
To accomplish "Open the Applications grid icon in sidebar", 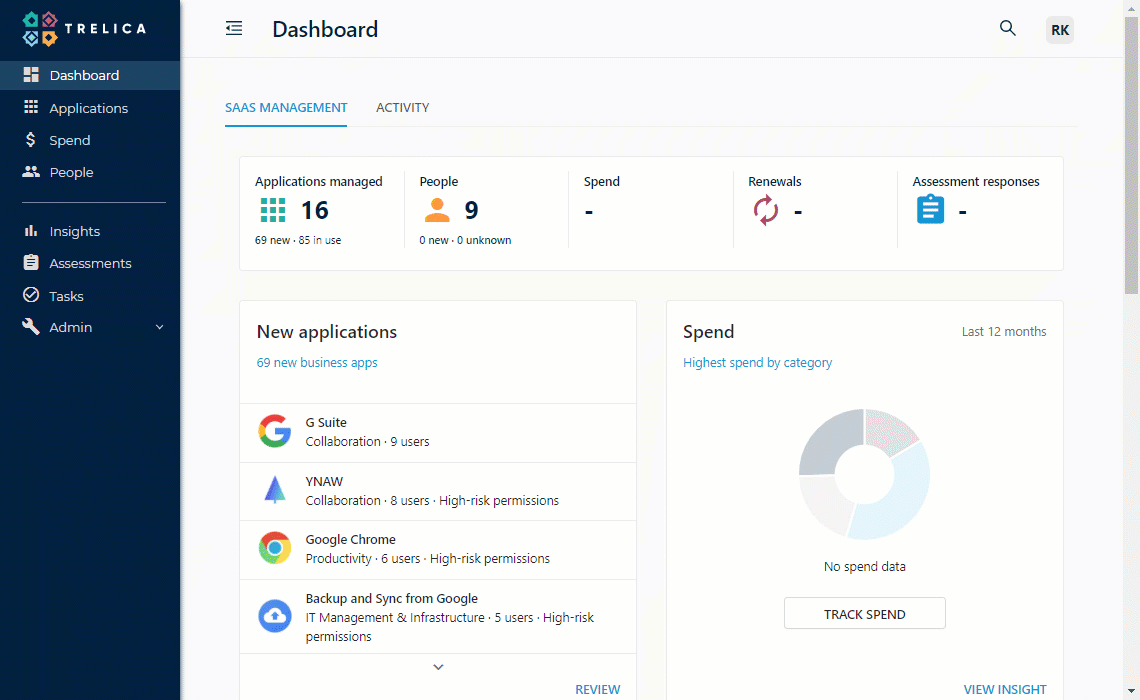I will tap(31, 108).
